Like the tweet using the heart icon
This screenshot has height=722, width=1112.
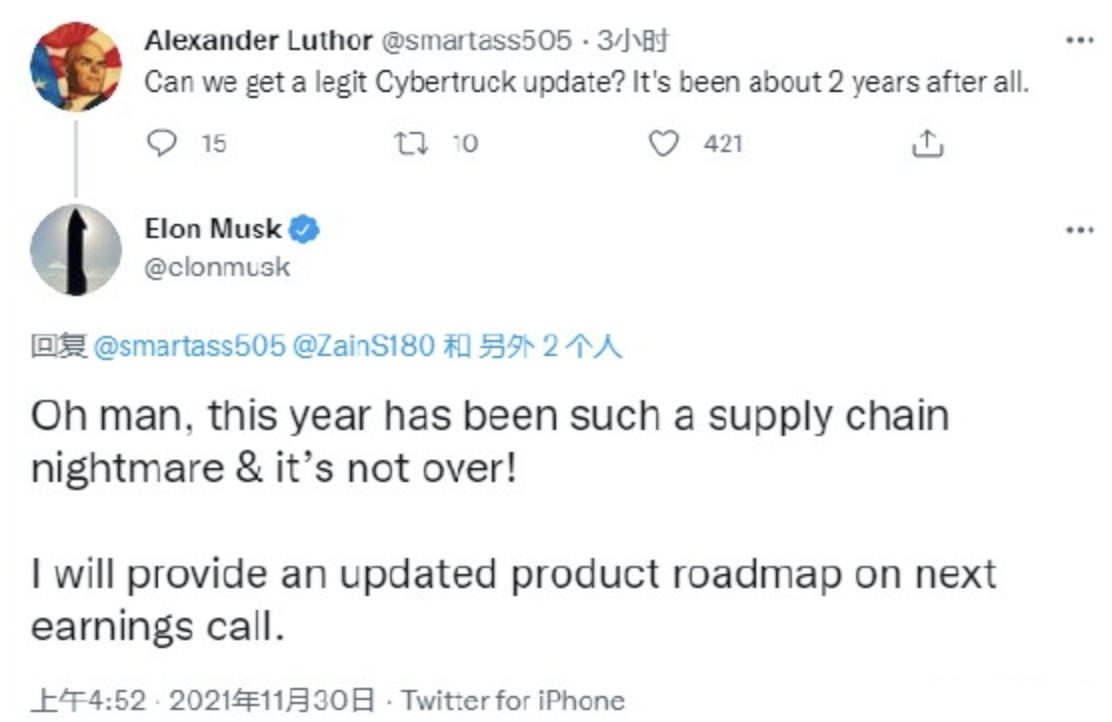tap(664, 145)
